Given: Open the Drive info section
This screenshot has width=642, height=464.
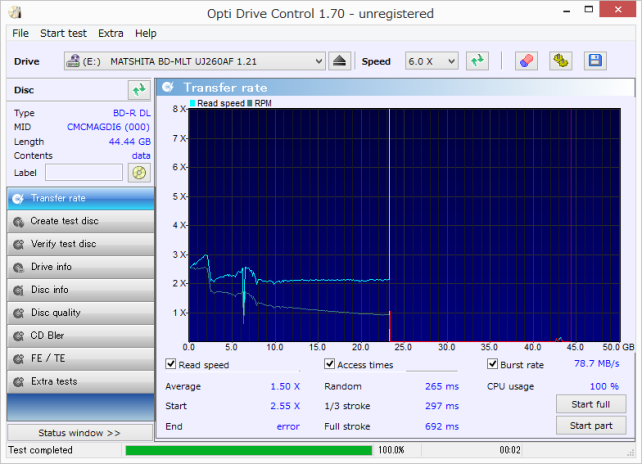Looking at the screenshot, I should point(81,267).
